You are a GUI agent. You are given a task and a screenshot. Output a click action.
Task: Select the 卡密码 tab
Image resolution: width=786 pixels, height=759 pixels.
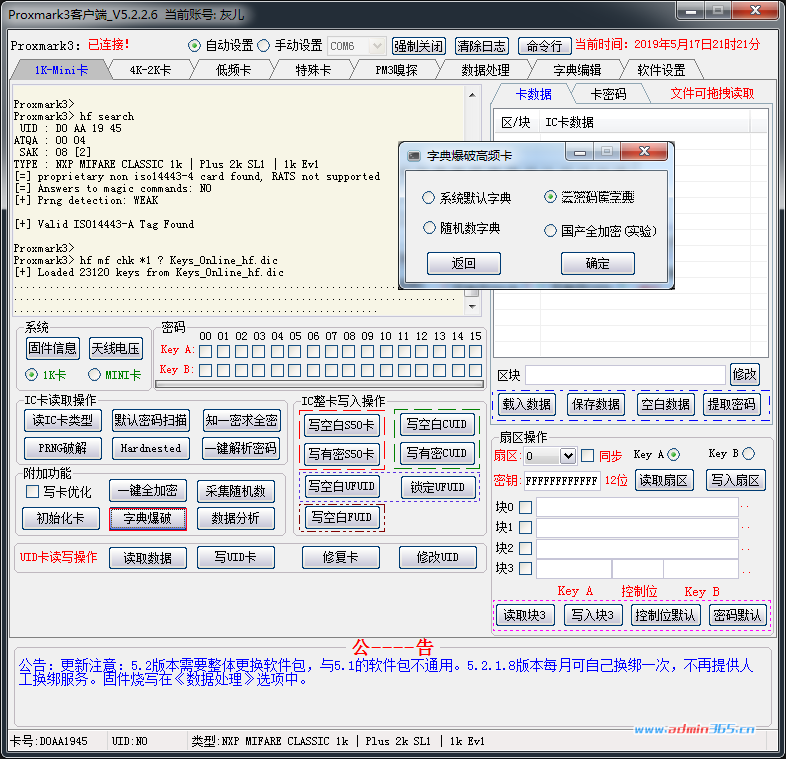coord(608,94)
